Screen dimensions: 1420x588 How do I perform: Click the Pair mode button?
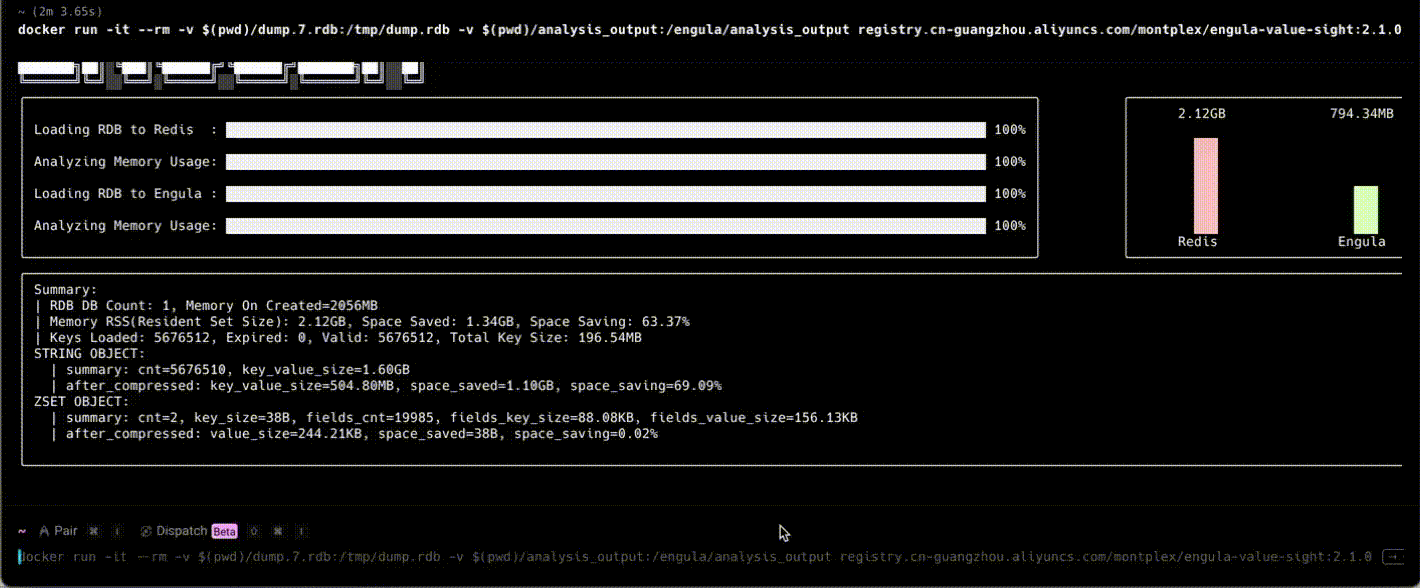click(58, 531)
